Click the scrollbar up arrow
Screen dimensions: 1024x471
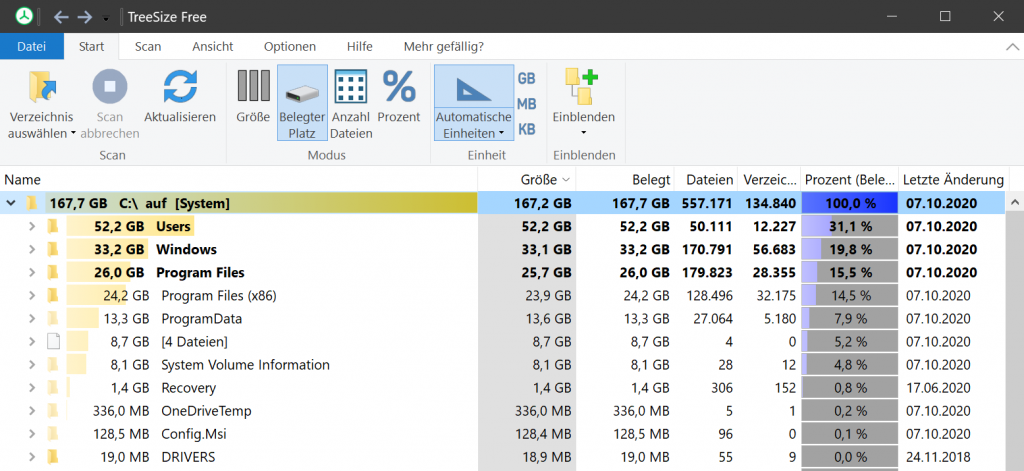click(x=1014, y=203)
